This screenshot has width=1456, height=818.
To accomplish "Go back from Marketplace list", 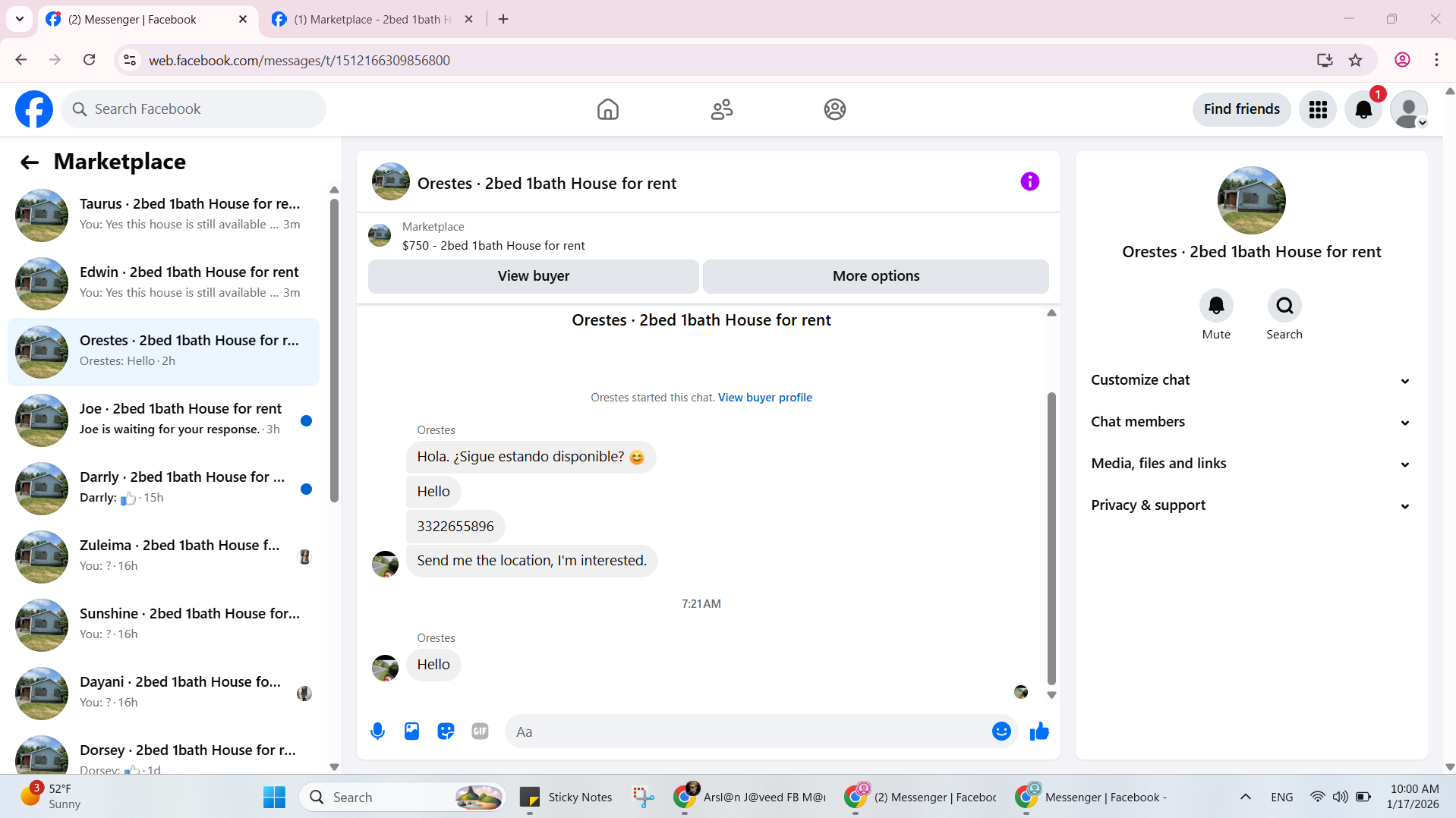I will (30, 162).
